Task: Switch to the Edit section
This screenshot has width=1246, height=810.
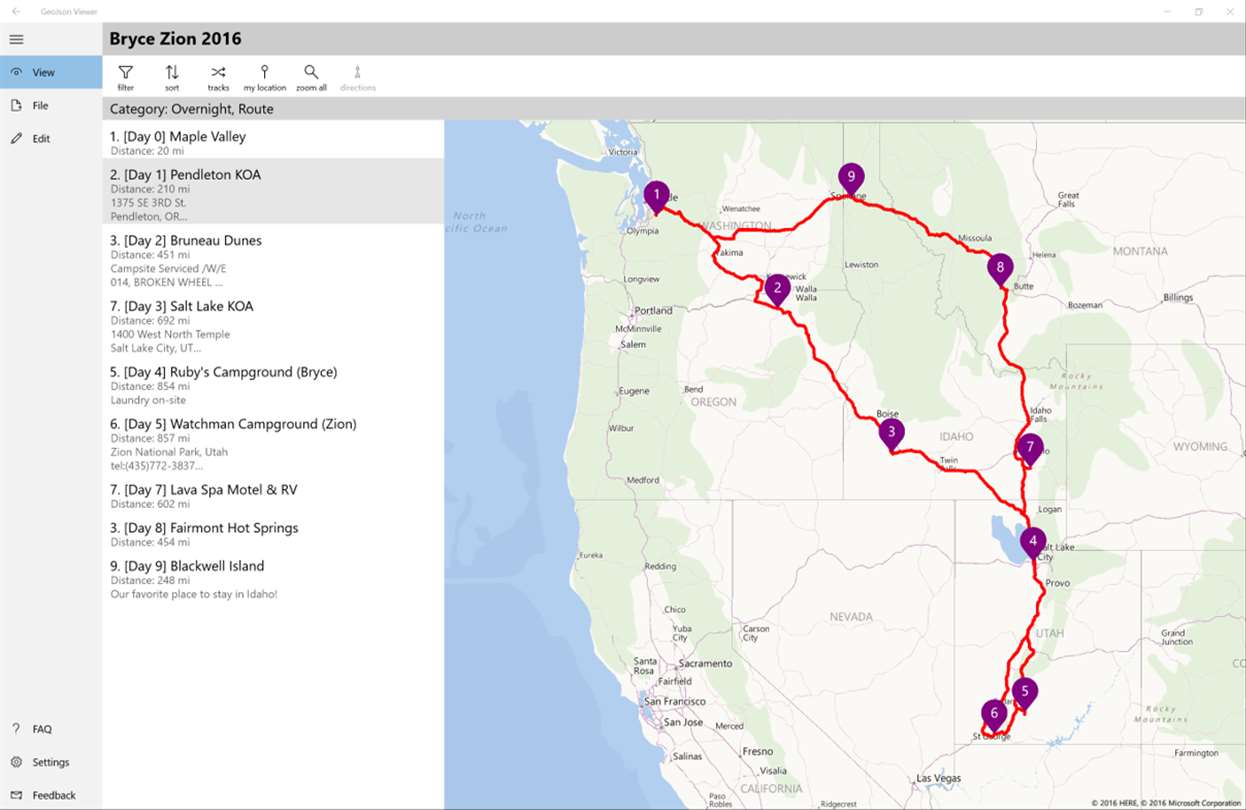Action: [41, 139]
